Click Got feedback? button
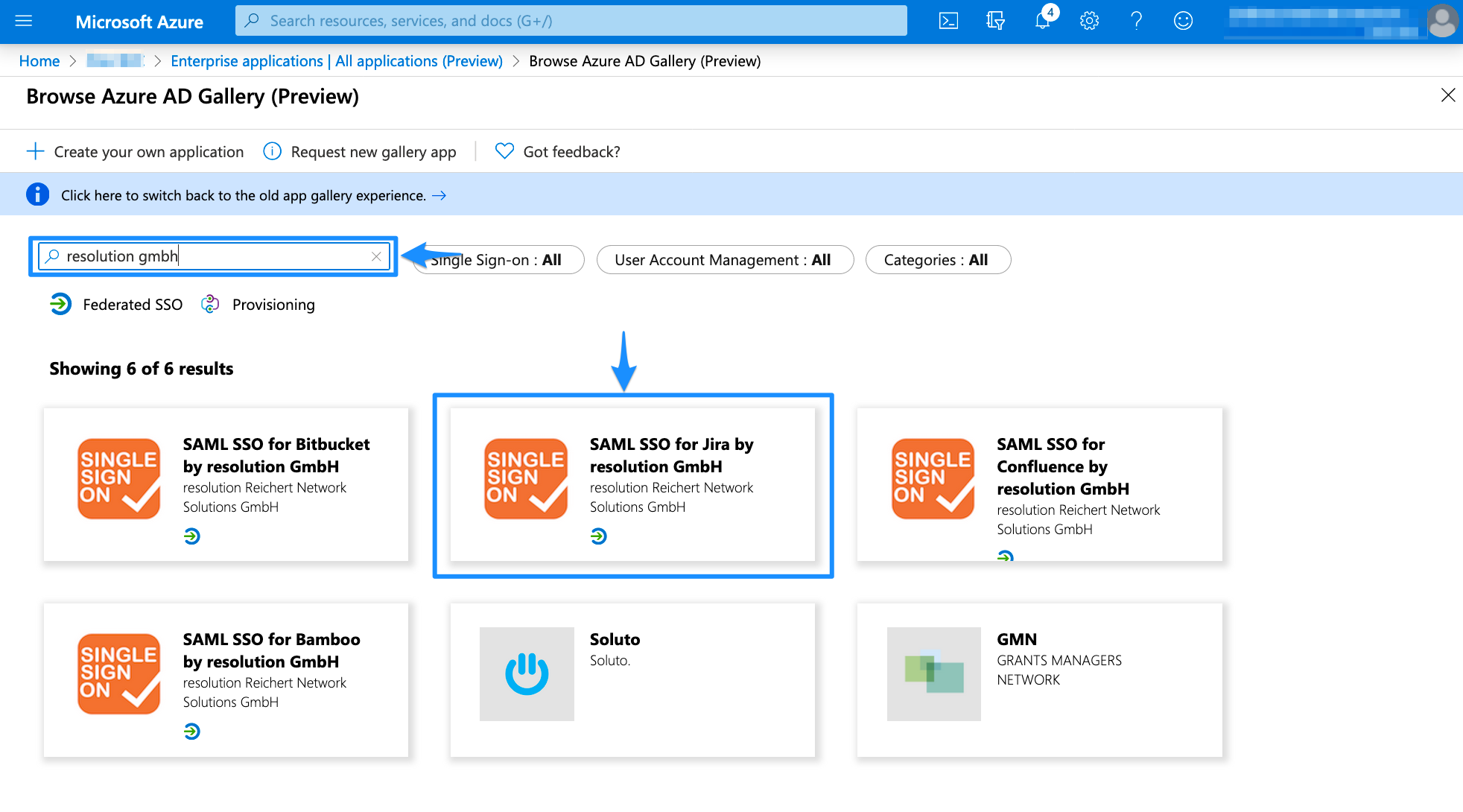1463x812 pixels. [558, 152]
